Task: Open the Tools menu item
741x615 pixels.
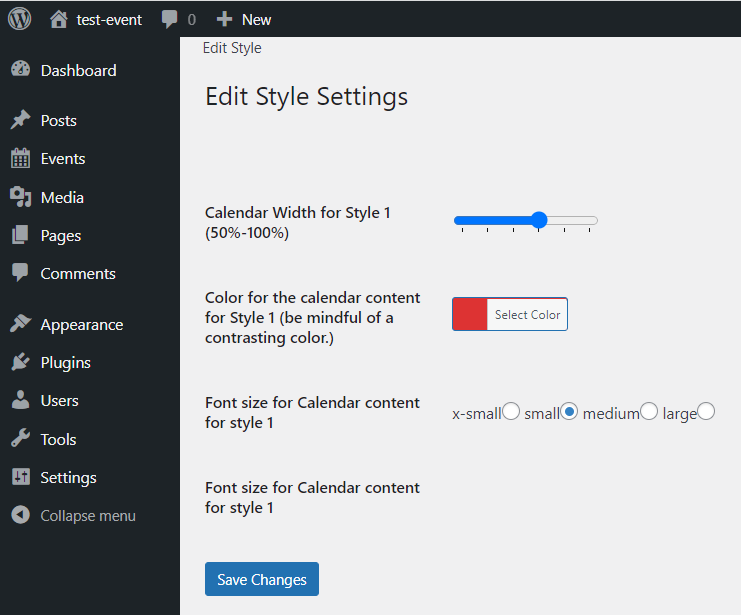Action: click(59, 440)
